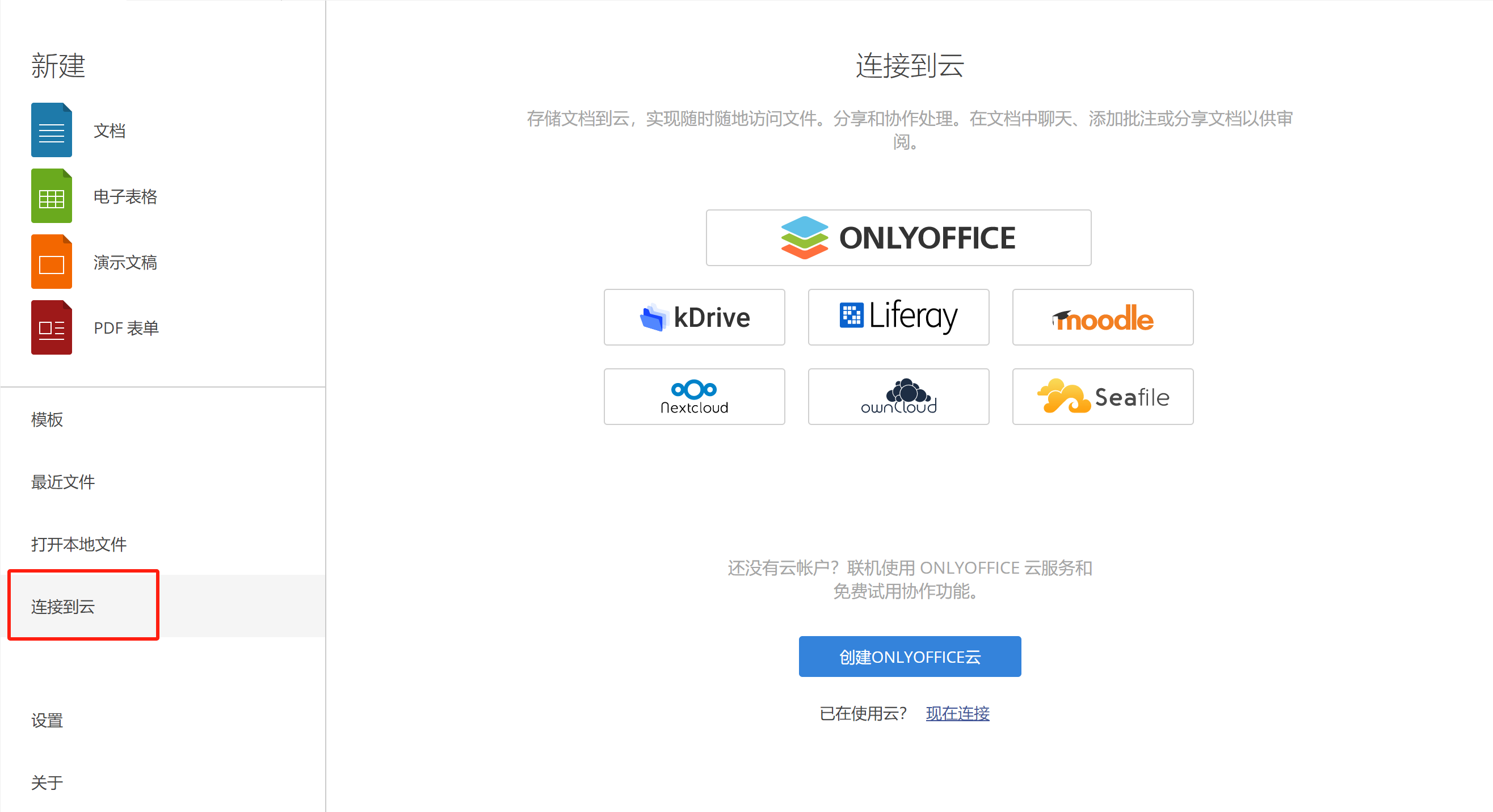Open the 关于 about page
The width and height of the screenshot is (1493, 812).
(x=47, y=782)
